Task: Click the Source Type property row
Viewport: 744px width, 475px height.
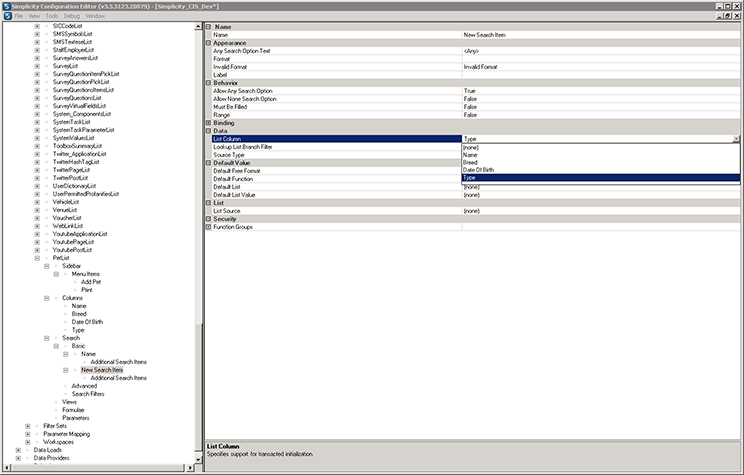Action: coord(336,155)
